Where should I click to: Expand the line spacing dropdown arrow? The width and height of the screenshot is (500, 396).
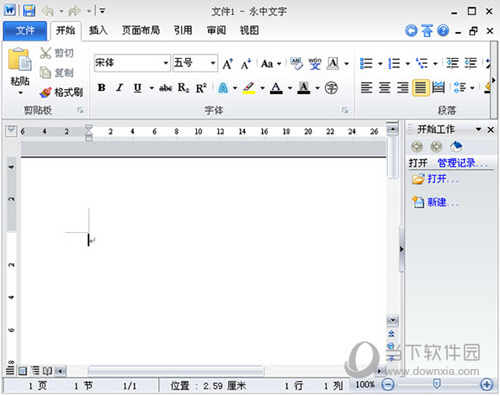coord(472,88)
